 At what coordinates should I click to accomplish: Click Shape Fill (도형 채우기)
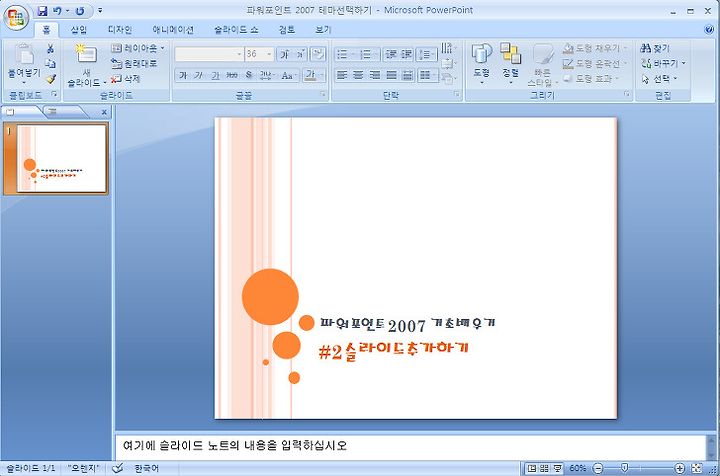point(595,48)
